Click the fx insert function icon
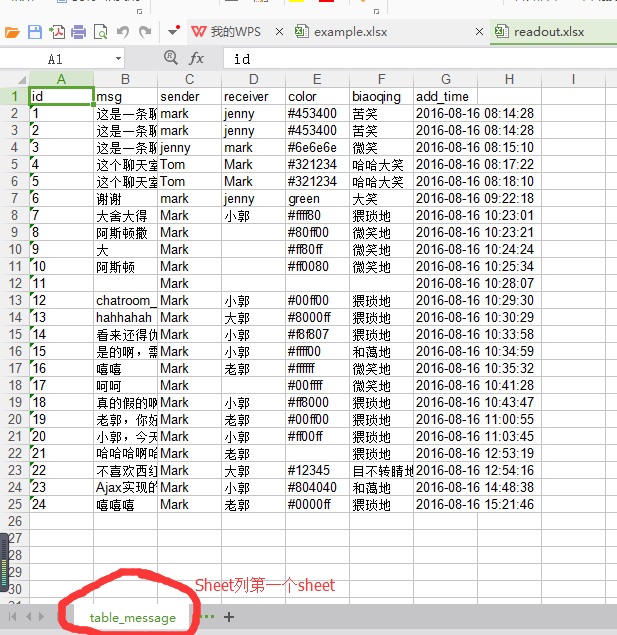 pyautogui.click(x=196, y=58)
